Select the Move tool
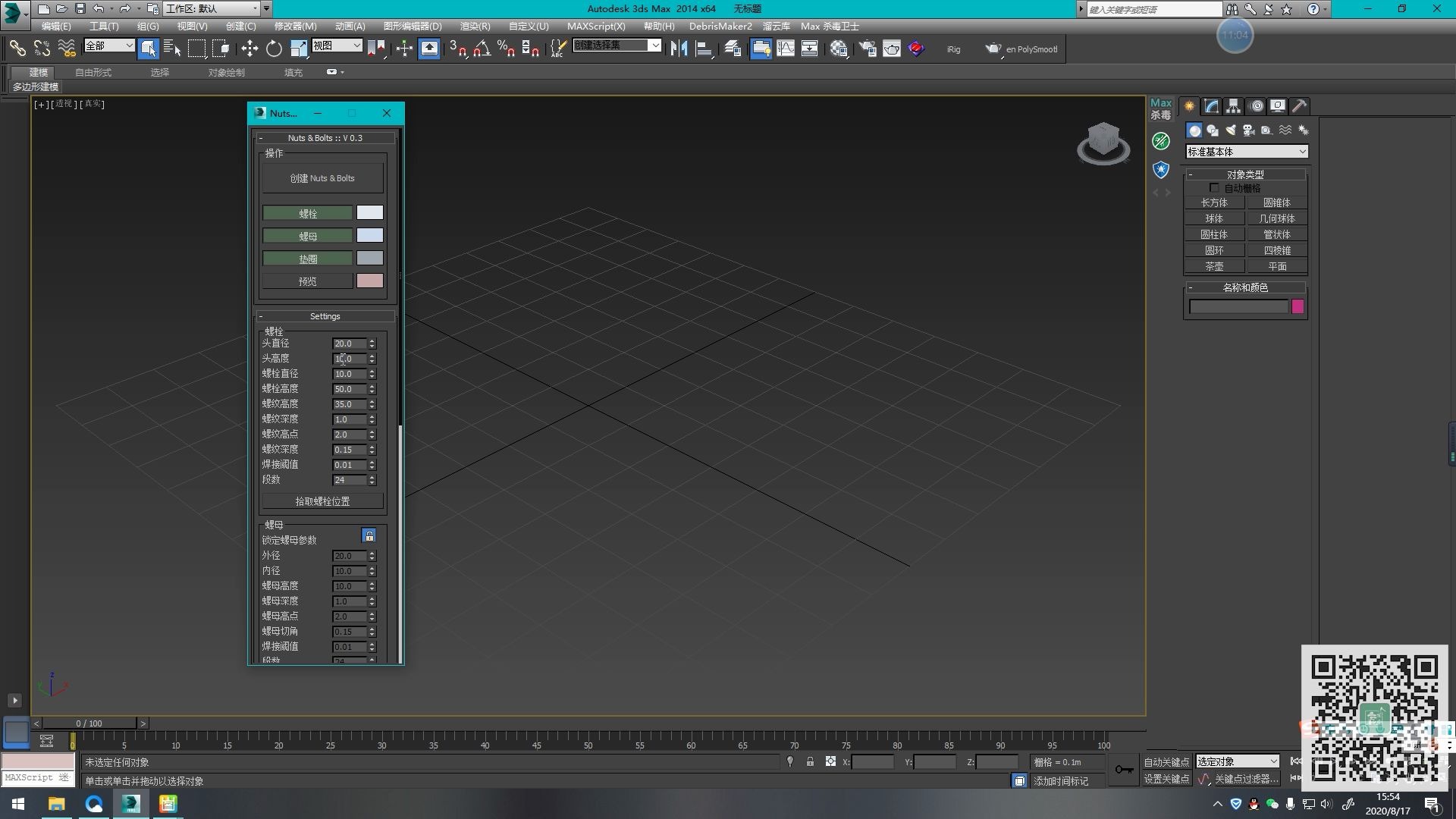Viewport: 1456px width, 819px height. click(x=249, y=49)
